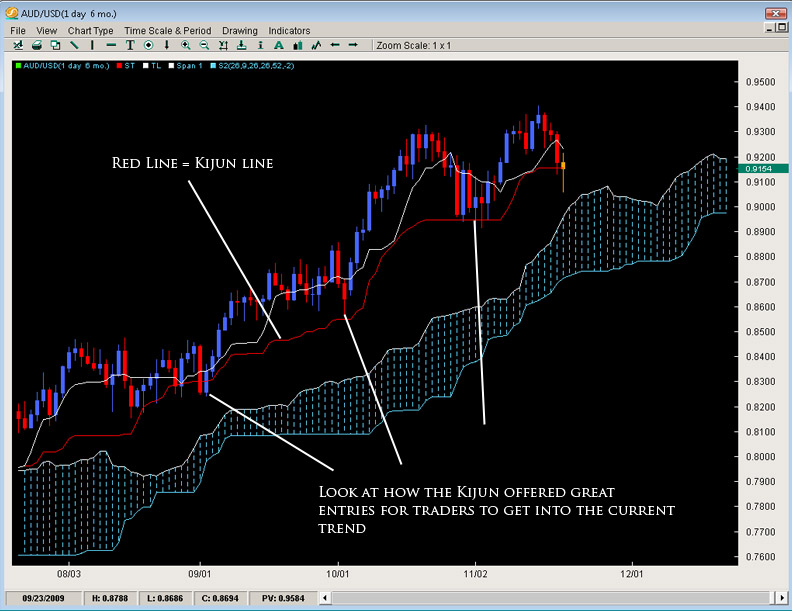Viewport: 792px width, 612px height.
Task: Select the horizontal line drawing tool
Action: 111,45
